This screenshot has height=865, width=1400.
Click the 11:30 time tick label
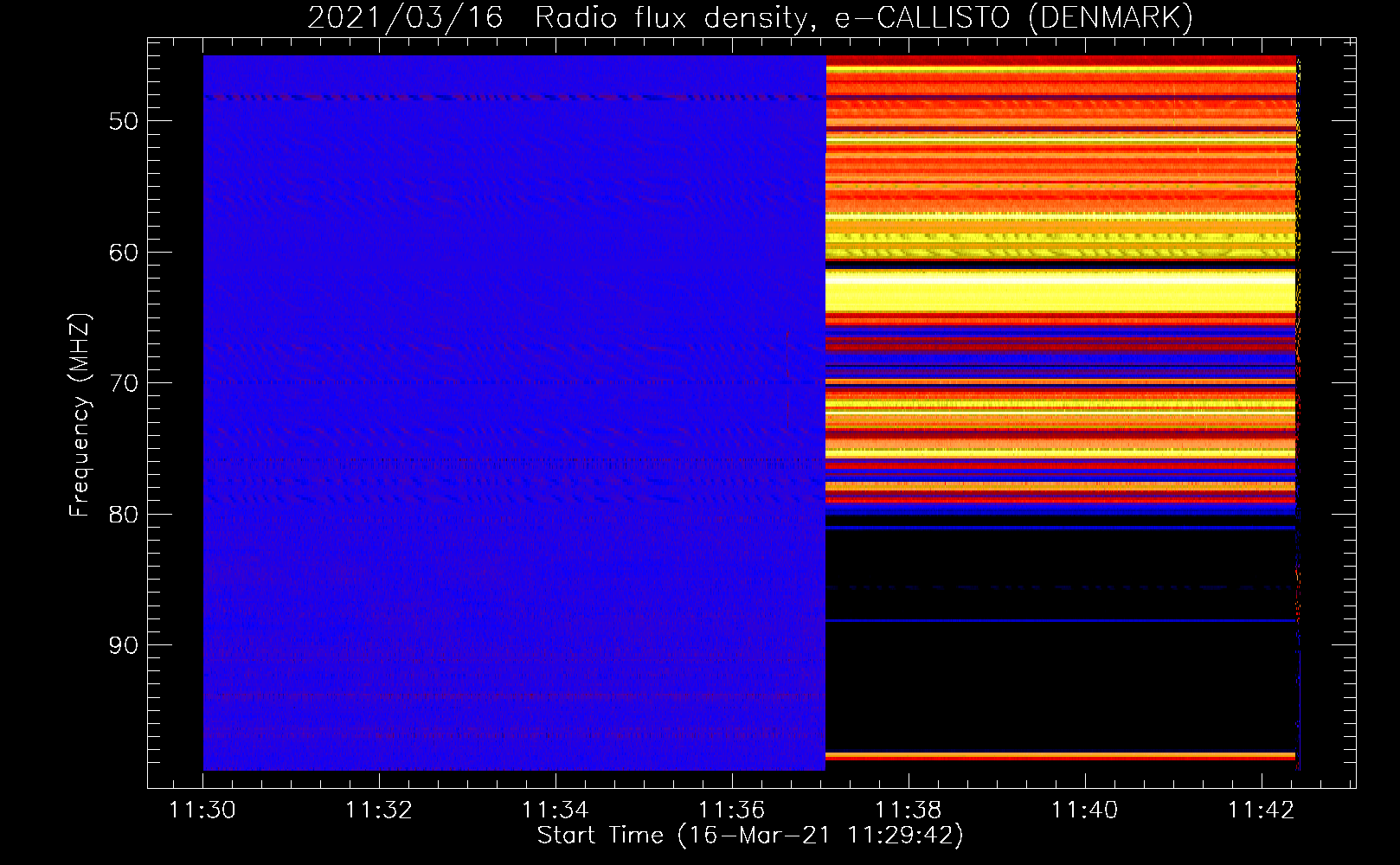click(x=202, y=811)
